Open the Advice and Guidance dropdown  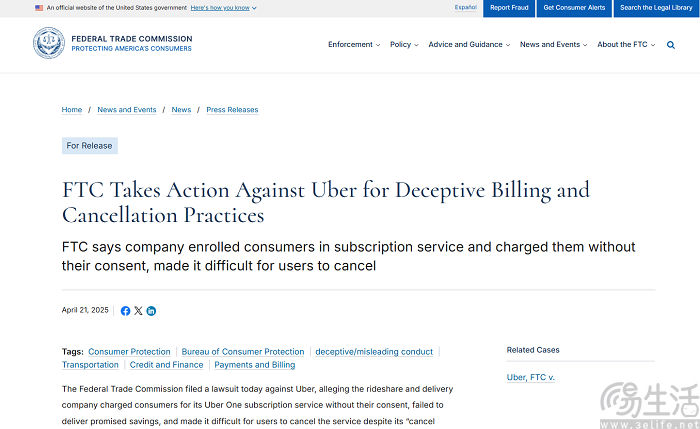(x=468, y=45)
